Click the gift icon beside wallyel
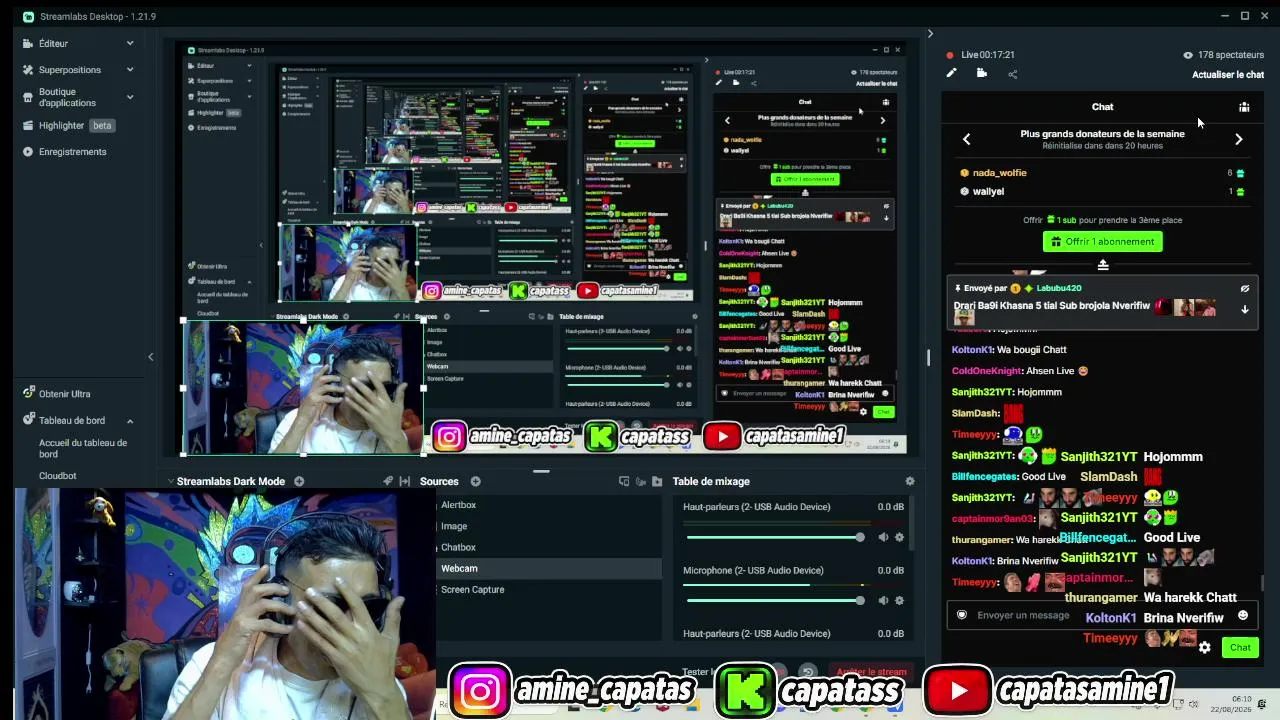The height and width of the screenshot is (720, 1280). tap(1240, 192)
